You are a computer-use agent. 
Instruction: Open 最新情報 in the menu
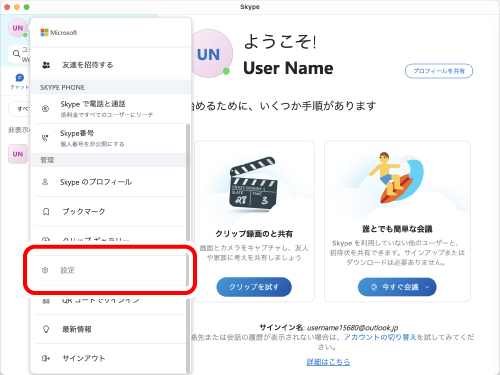coord(111,329)
